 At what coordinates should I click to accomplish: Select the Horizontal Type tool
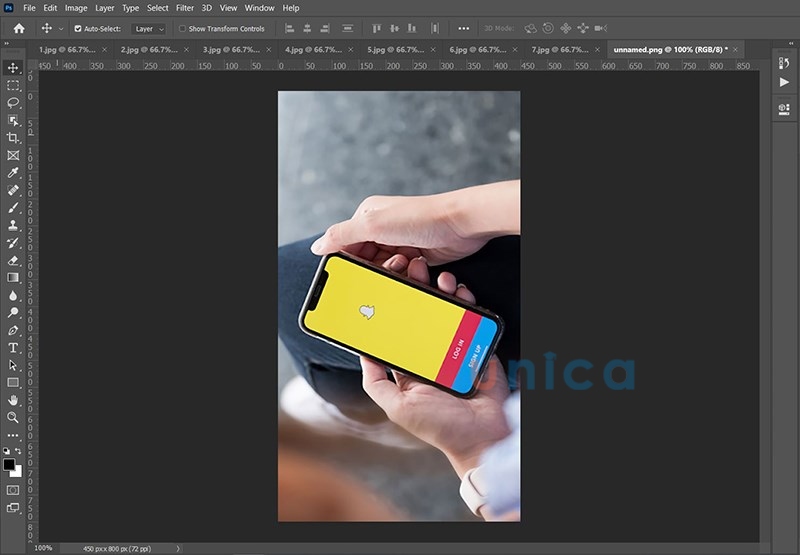pos(13,347)
